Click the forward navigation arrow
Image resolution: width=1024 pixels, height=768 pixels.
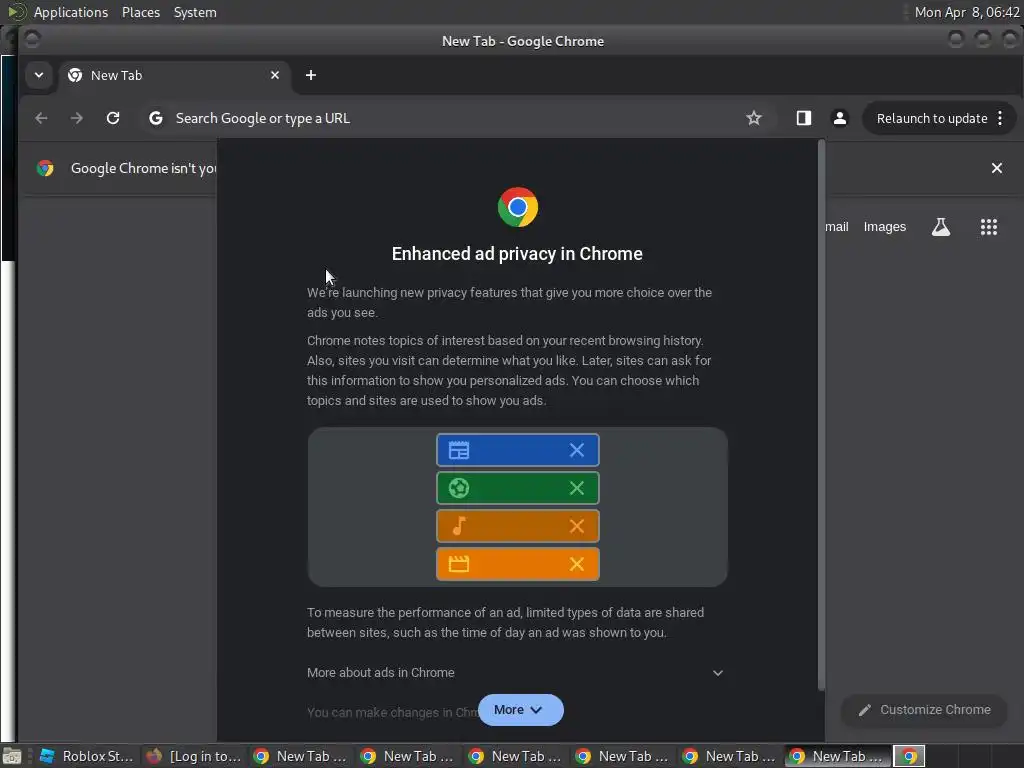(77, 118)
